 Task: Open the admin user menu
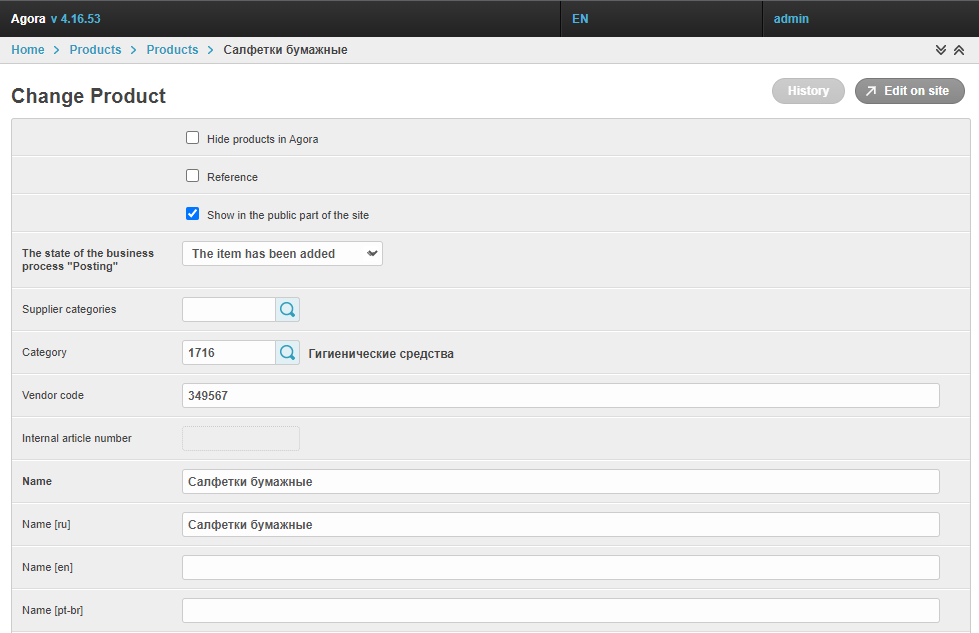[x=791, y=19]
